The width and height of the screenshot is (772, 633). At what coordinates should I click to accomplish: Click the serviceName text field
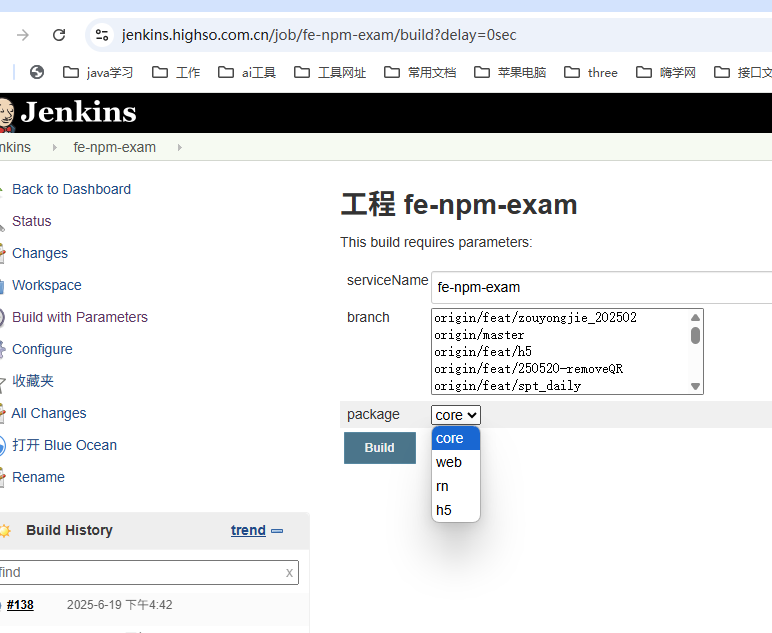(x=600, y=287)
